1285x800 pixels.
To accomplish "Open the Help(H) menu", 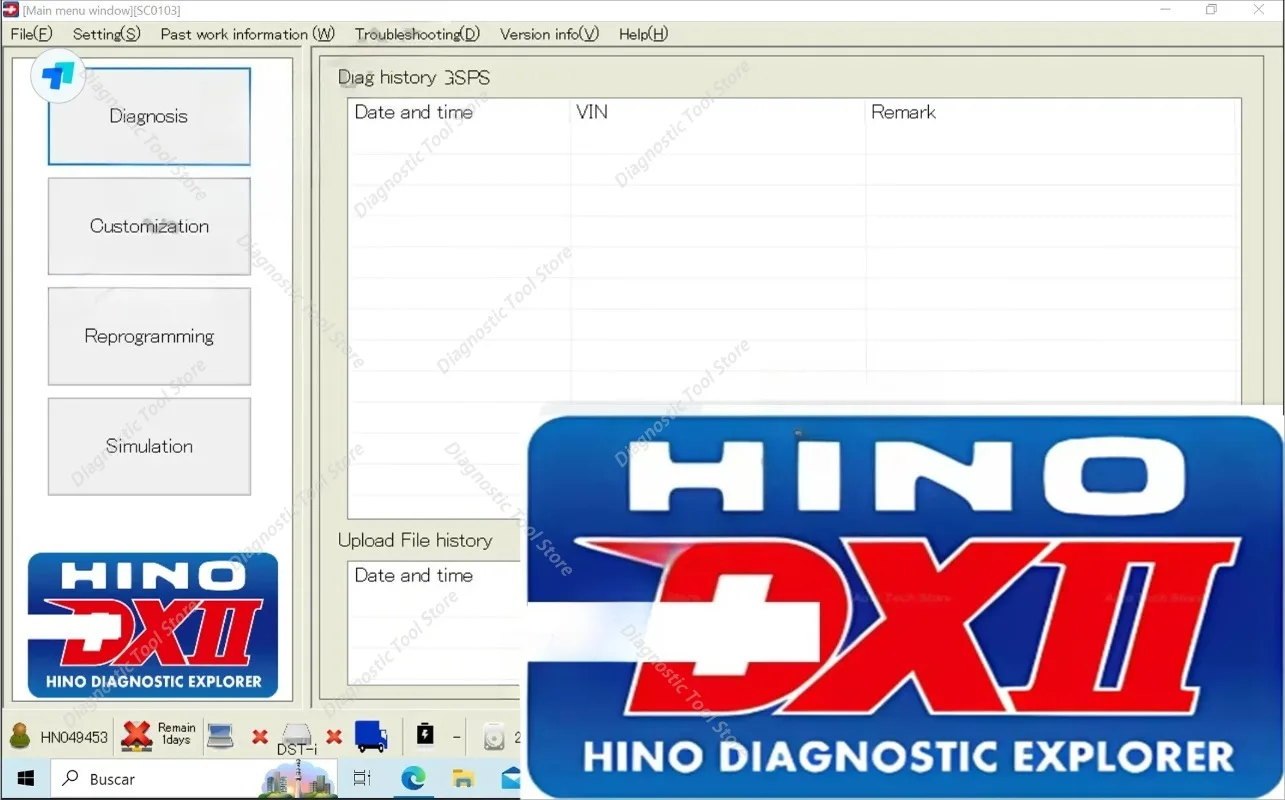I will pyautogui.click(x=643, y=34).
